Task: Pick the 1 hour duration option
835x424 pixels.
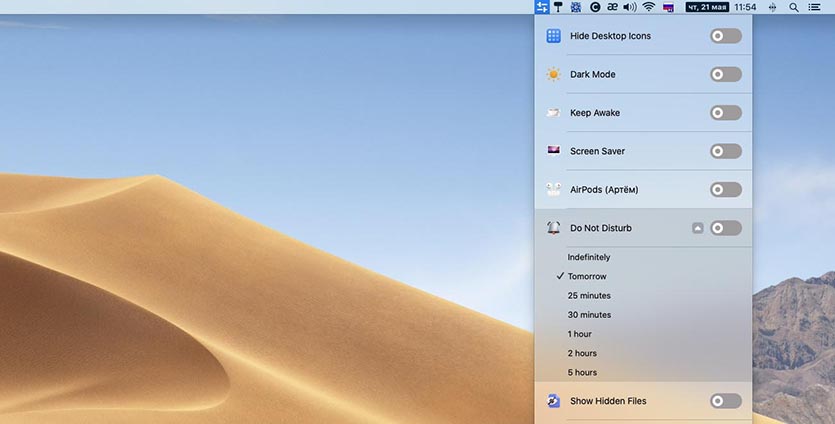Action: click(x=579, y=334)
